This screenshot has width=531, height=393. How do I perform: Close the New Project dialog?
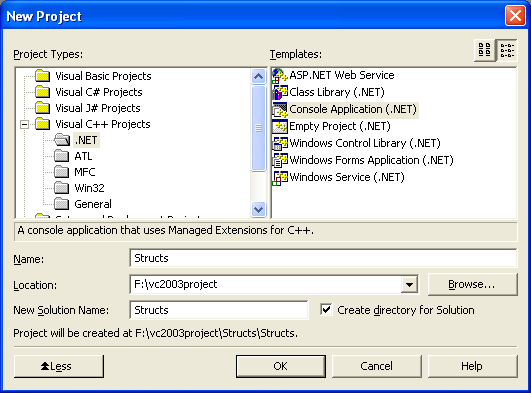pyautogui.click(x=515, y=16)
